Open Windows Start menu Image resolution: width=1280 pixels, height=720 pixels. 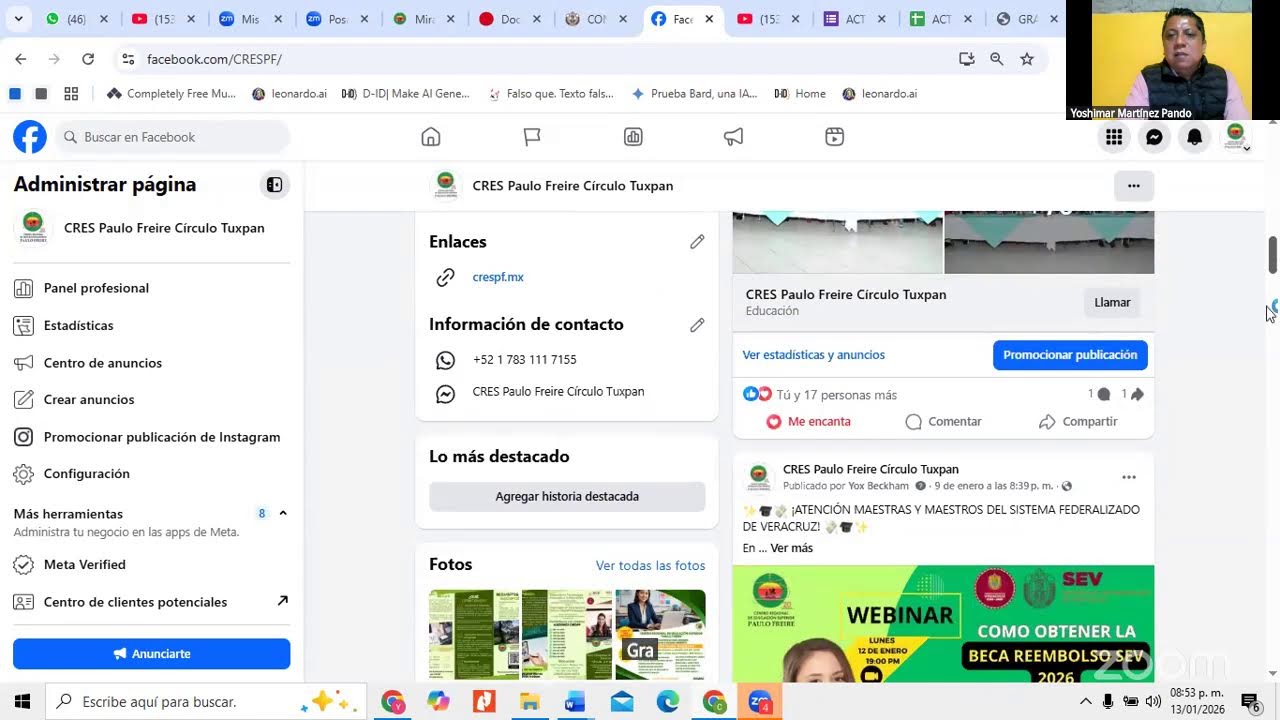click(x=22, y=702)
